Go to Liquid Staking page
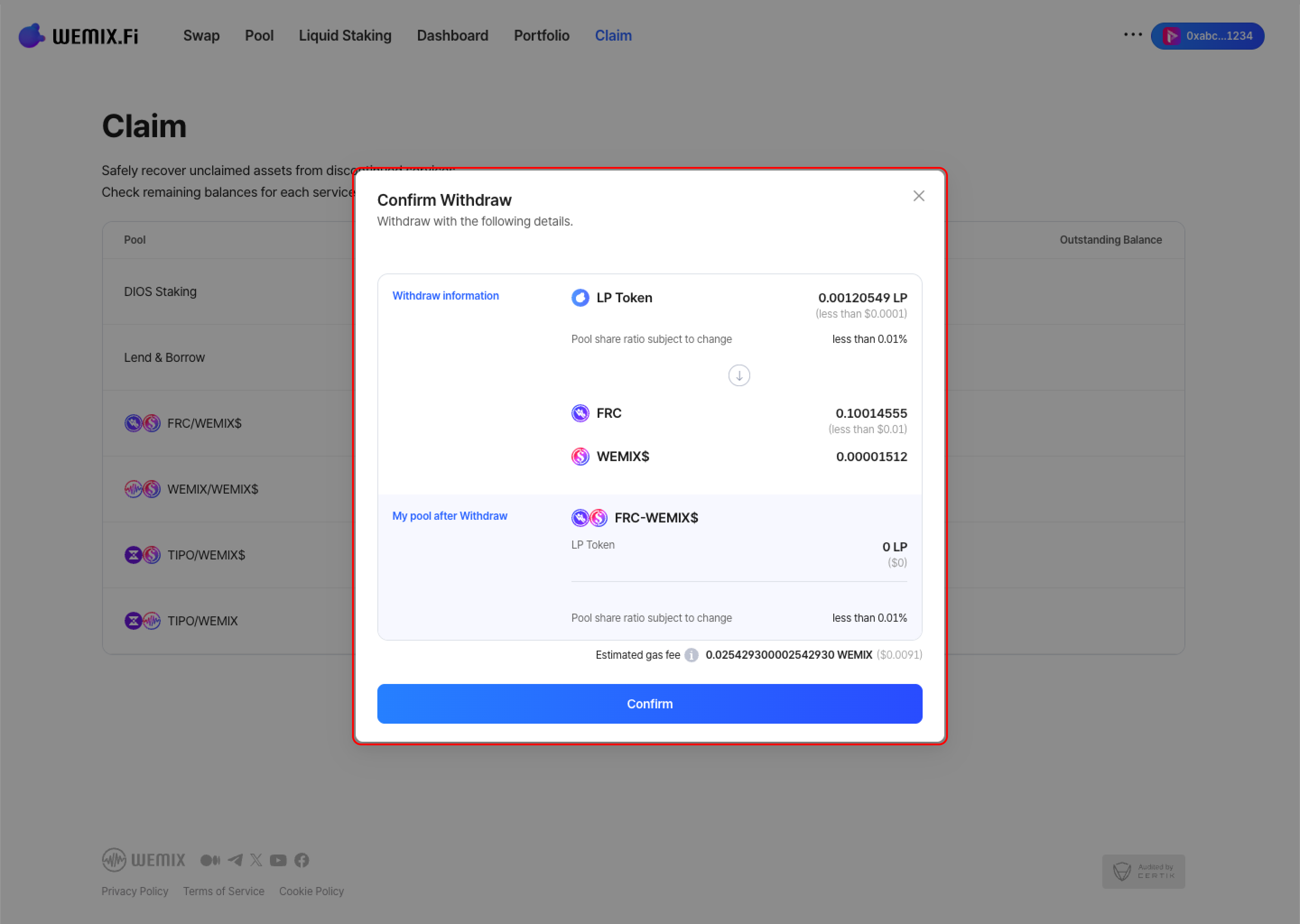The width and height of the screenshot is (1300, 924). (345, 36)
